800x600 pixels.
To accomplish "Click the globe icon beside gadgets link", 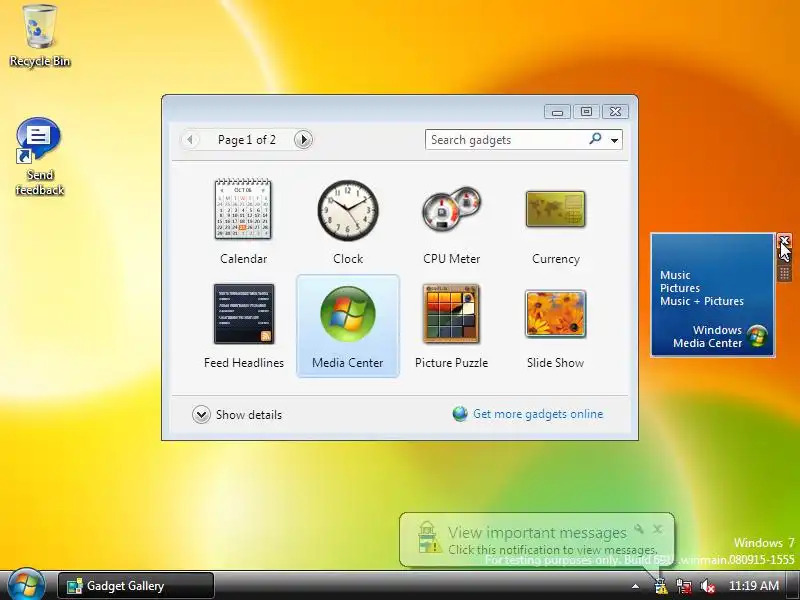I will click(460, 414).
